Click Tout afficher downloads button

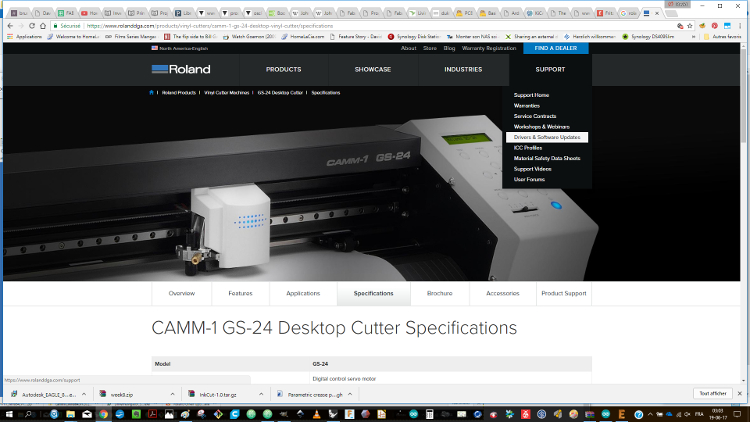point(713,393)
